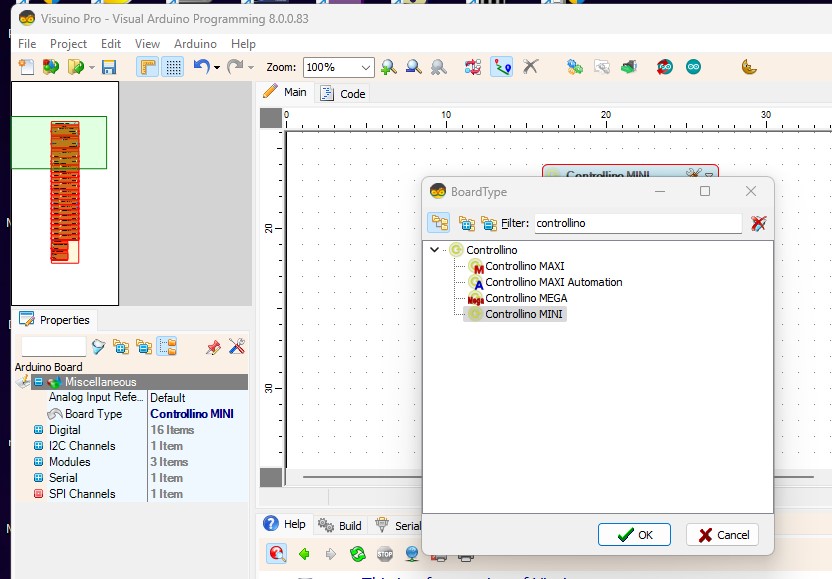Image resolution: width=832 pixels, height=579 pixels.
Task: Open the Redo history dropdown arrow
Action: [x=250, y=67]
